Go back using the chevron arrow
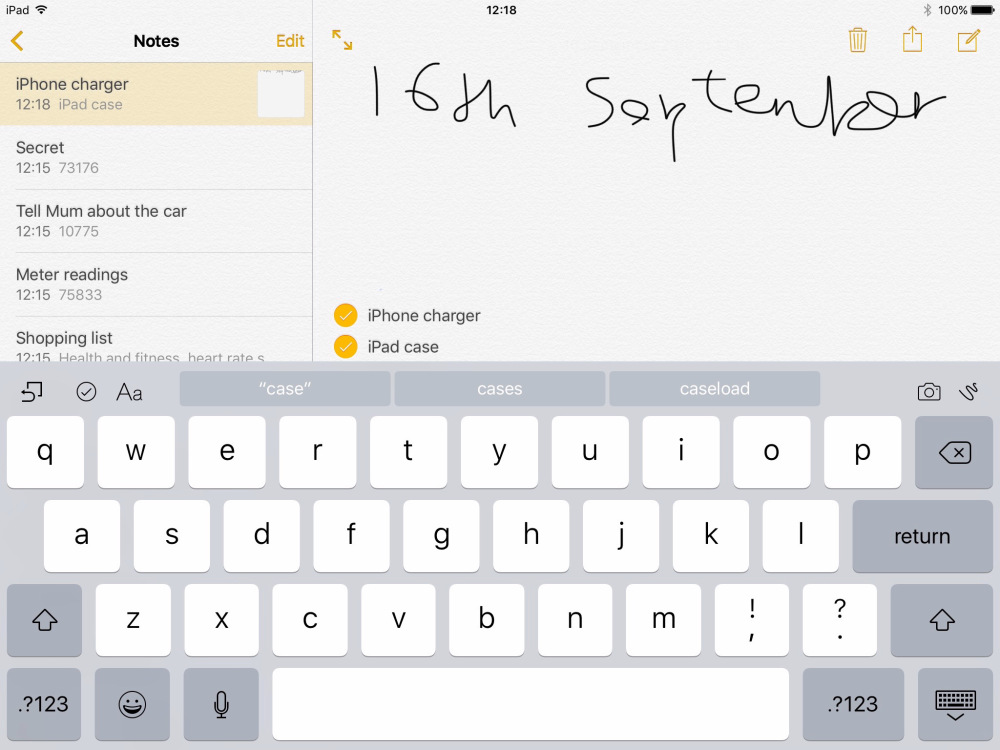 (x=17, y=41)
